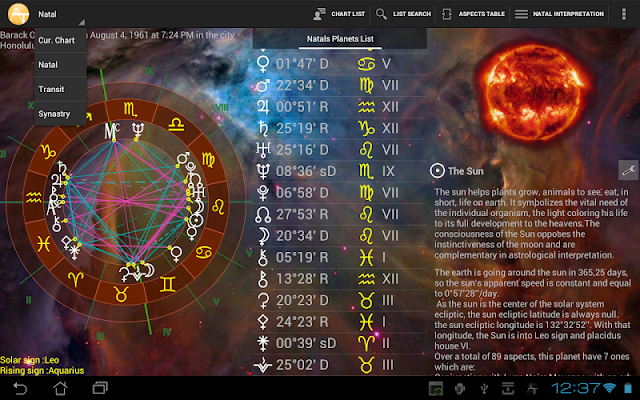
Task: Tap Android recent apps button
Action: coord(100,388)
